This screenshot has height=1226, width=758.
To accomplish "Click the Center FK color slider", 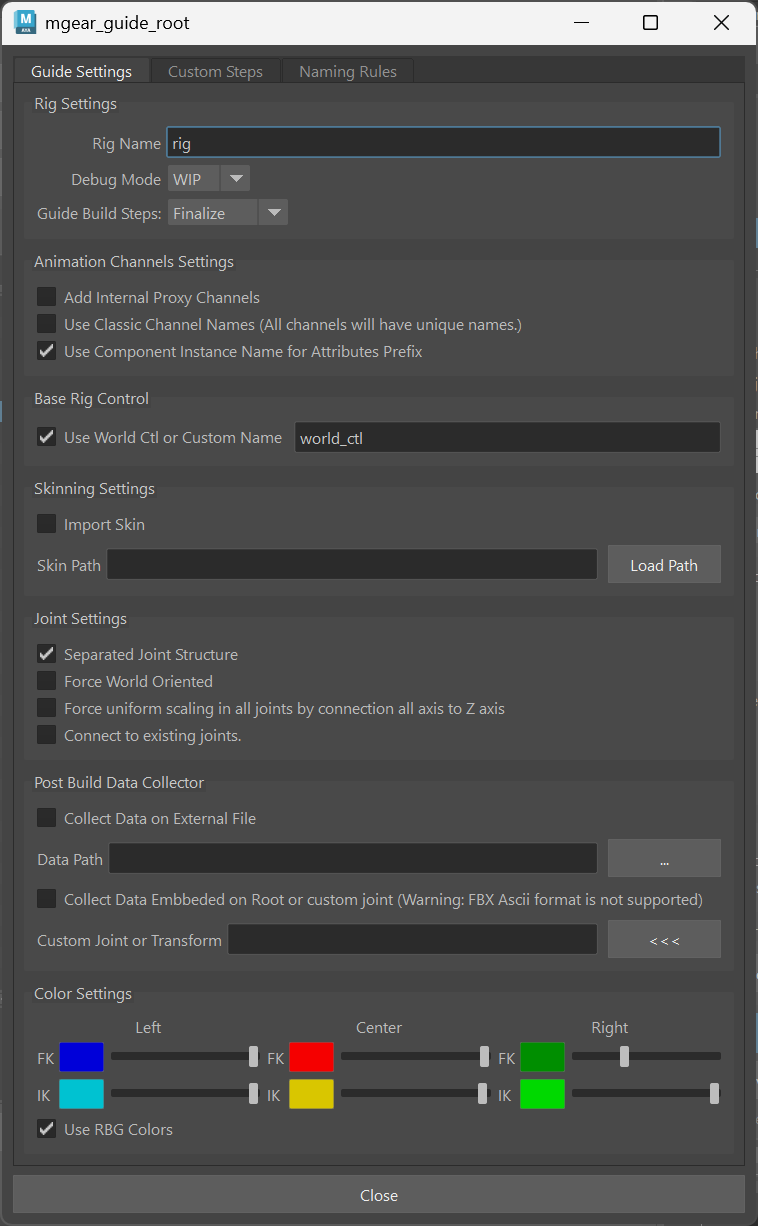I will pyautogui.click(x=415, y=1056).
